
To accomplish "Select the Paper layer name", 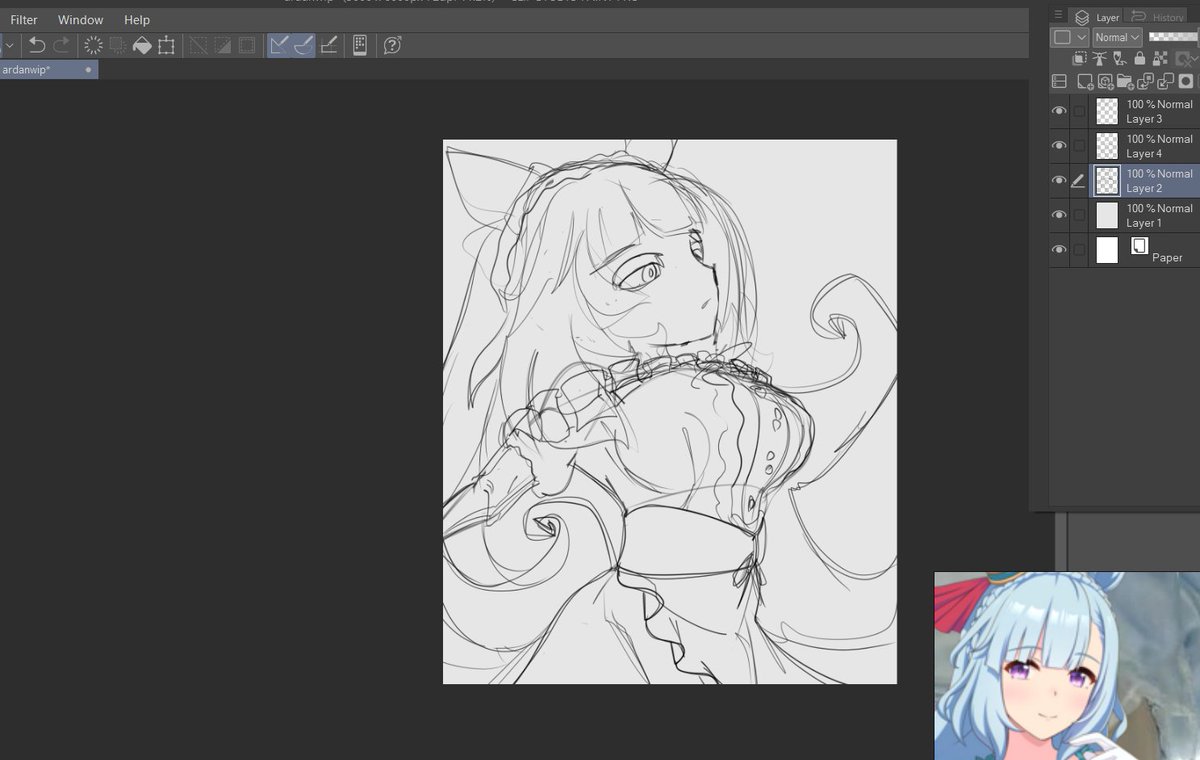I will pyautogui.click(x=1167, y=257).
